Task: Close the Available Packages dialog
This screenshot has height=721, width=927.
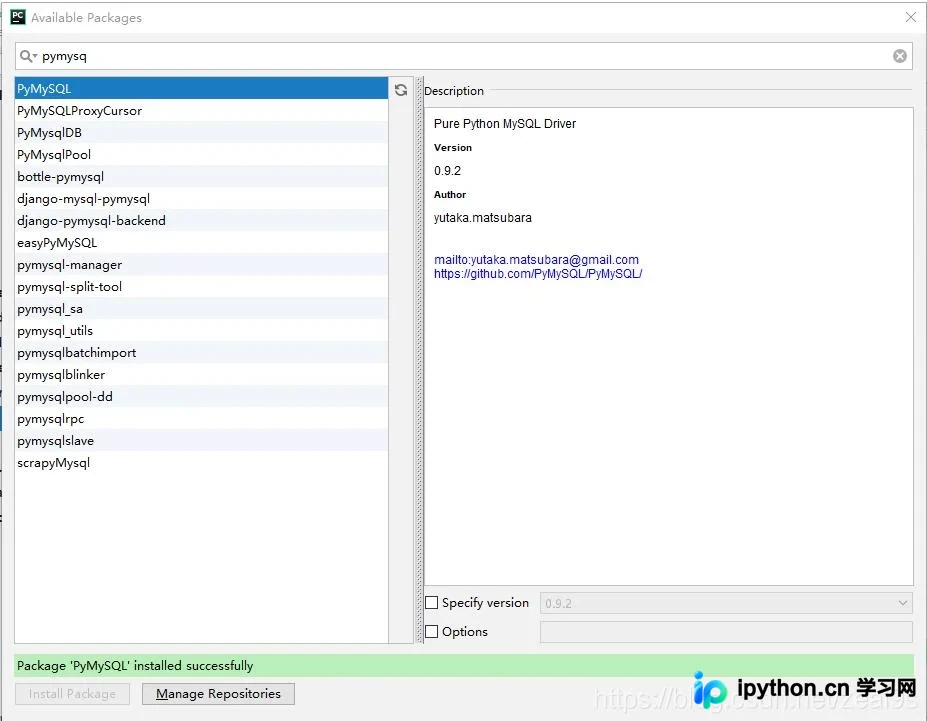Action: (910, 17)
